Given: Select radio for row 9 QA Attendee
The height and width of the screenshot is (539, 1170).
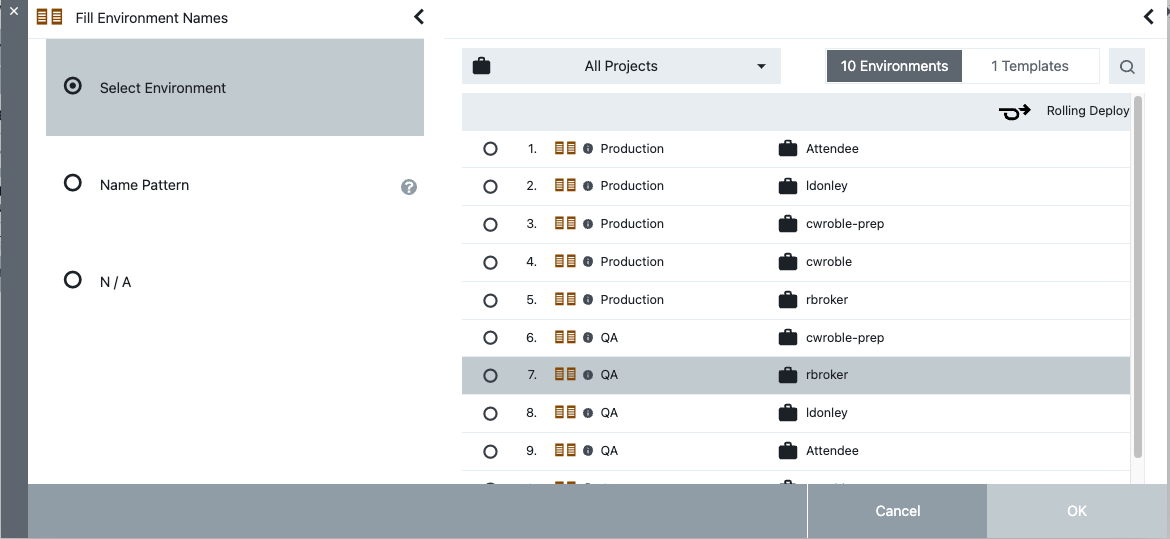Looking at the screenshot, I should point(490,451).
